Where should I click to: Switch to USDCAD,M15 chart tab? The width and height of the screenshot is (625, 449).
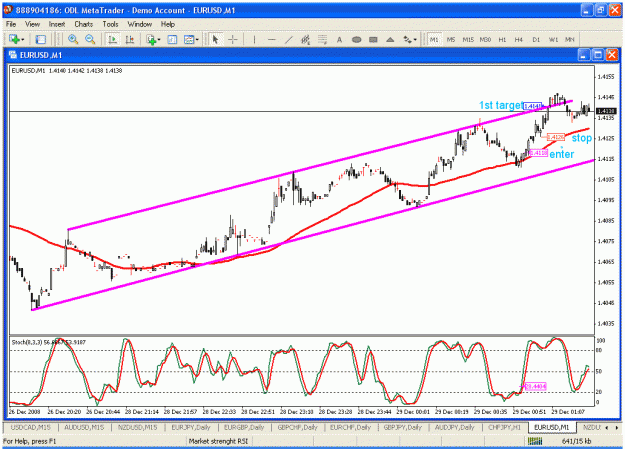(31, 427)
